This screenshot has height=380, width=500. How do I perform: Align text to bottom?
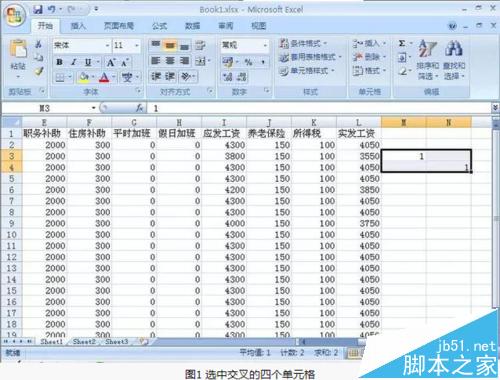(184, 45)
